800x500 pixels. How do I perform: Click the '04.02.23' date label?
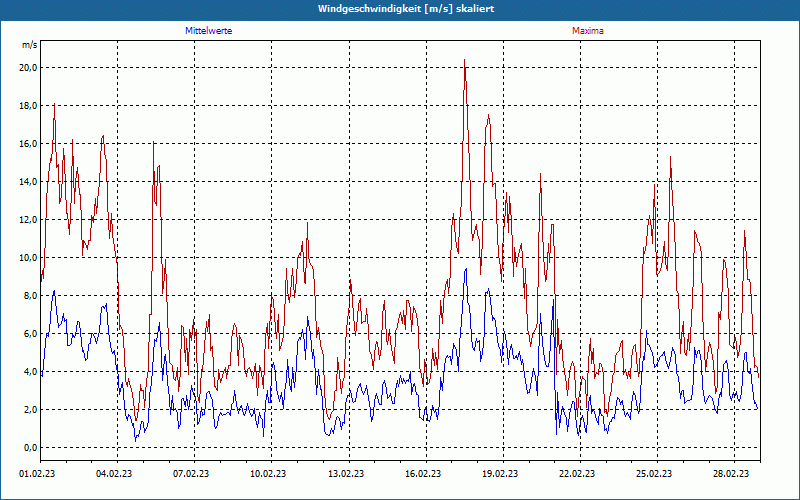coord(114,474)
